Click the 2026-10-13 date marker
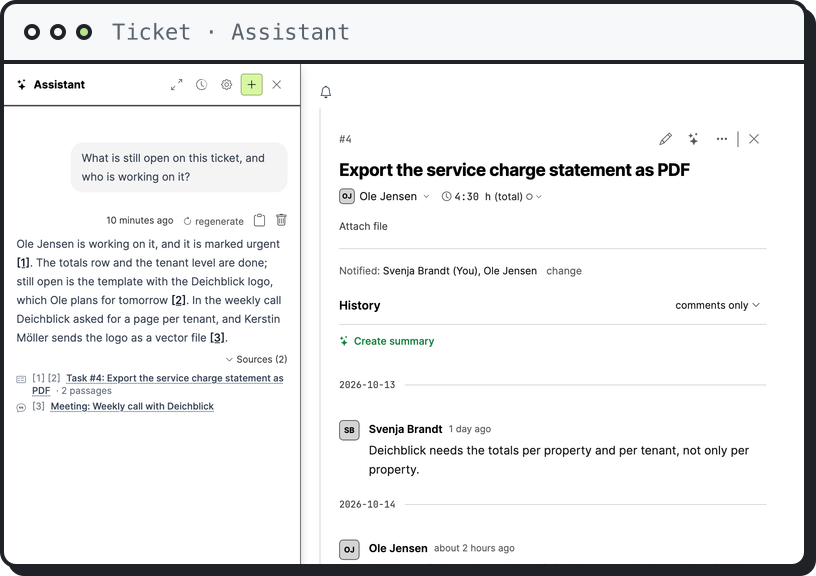816x576 pixels. pyautogui.click(x=367, y=385)
